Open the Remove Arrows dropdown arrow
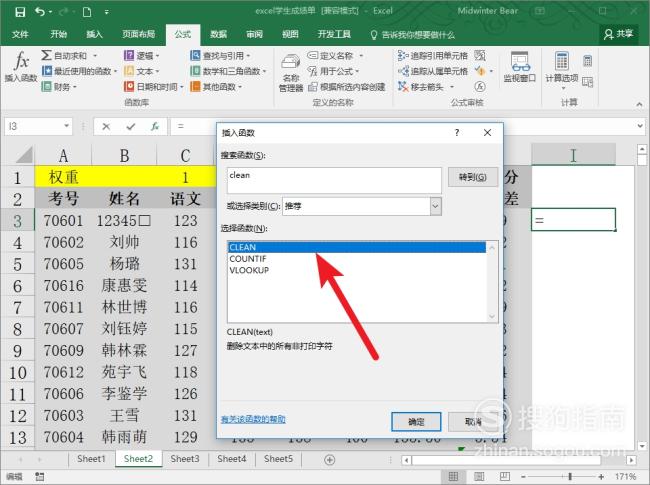Screen dimensions: 650x485 pos(452,87)
